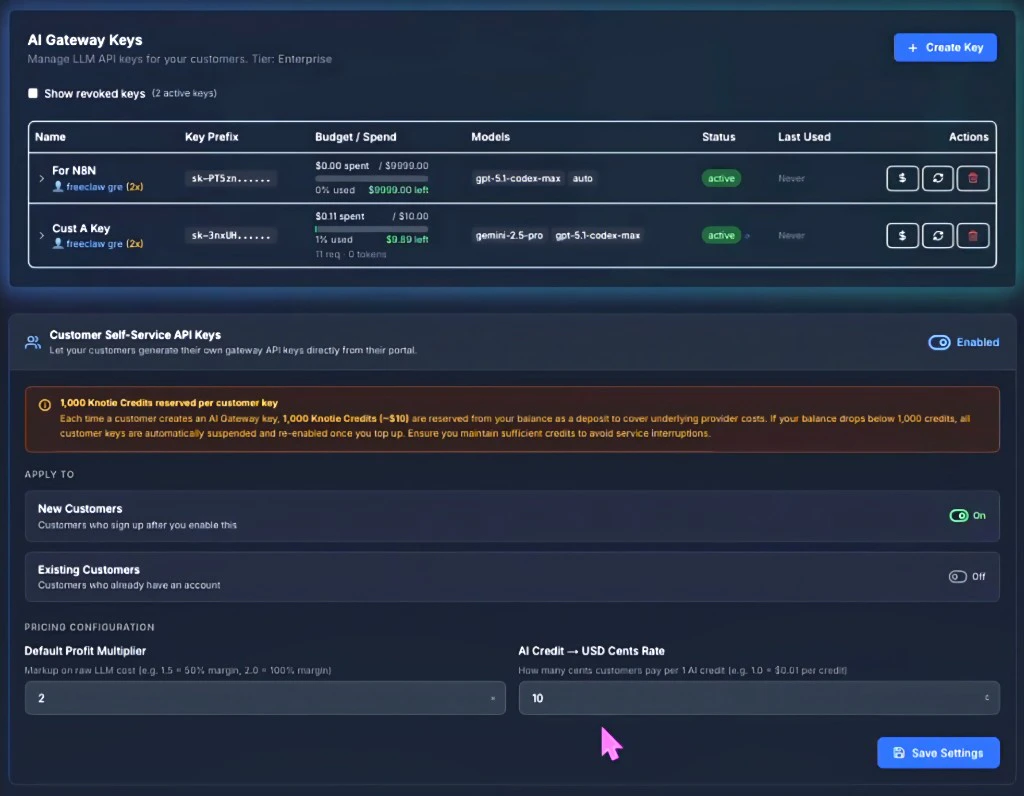1024x796 pixels.
Task: Click the Save Settings button
Action: (937, 752)
